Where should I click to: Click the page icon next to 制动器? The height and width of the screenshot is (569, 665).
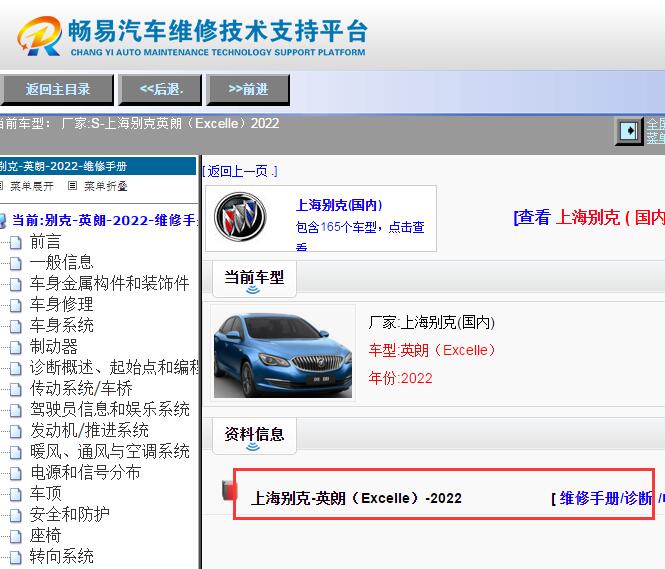(x=16, y=348)
